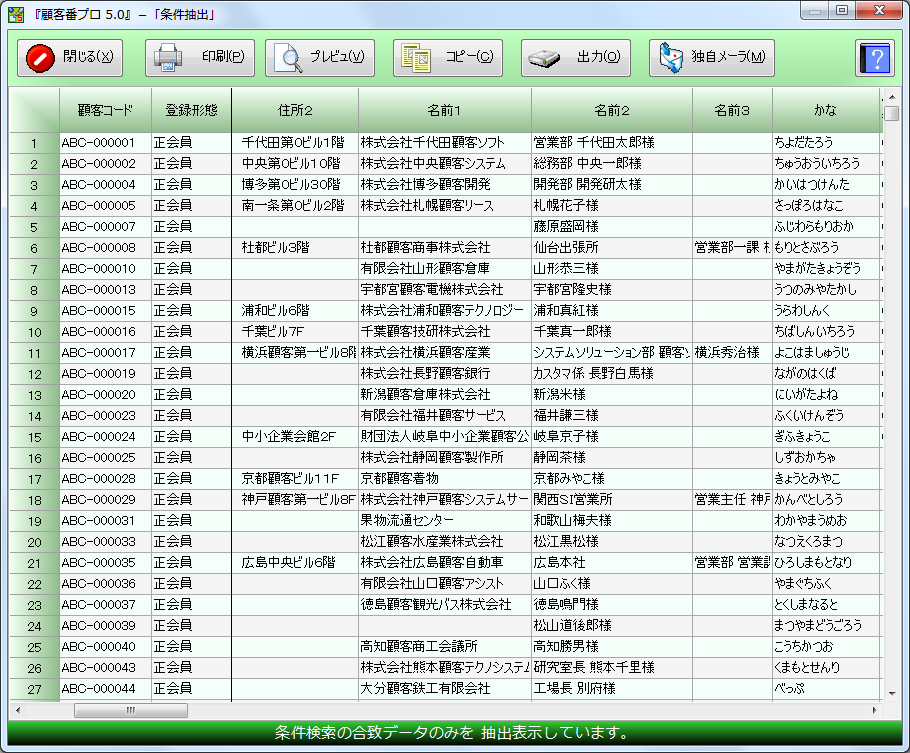Click the かな column header

[x=825, y=110]
